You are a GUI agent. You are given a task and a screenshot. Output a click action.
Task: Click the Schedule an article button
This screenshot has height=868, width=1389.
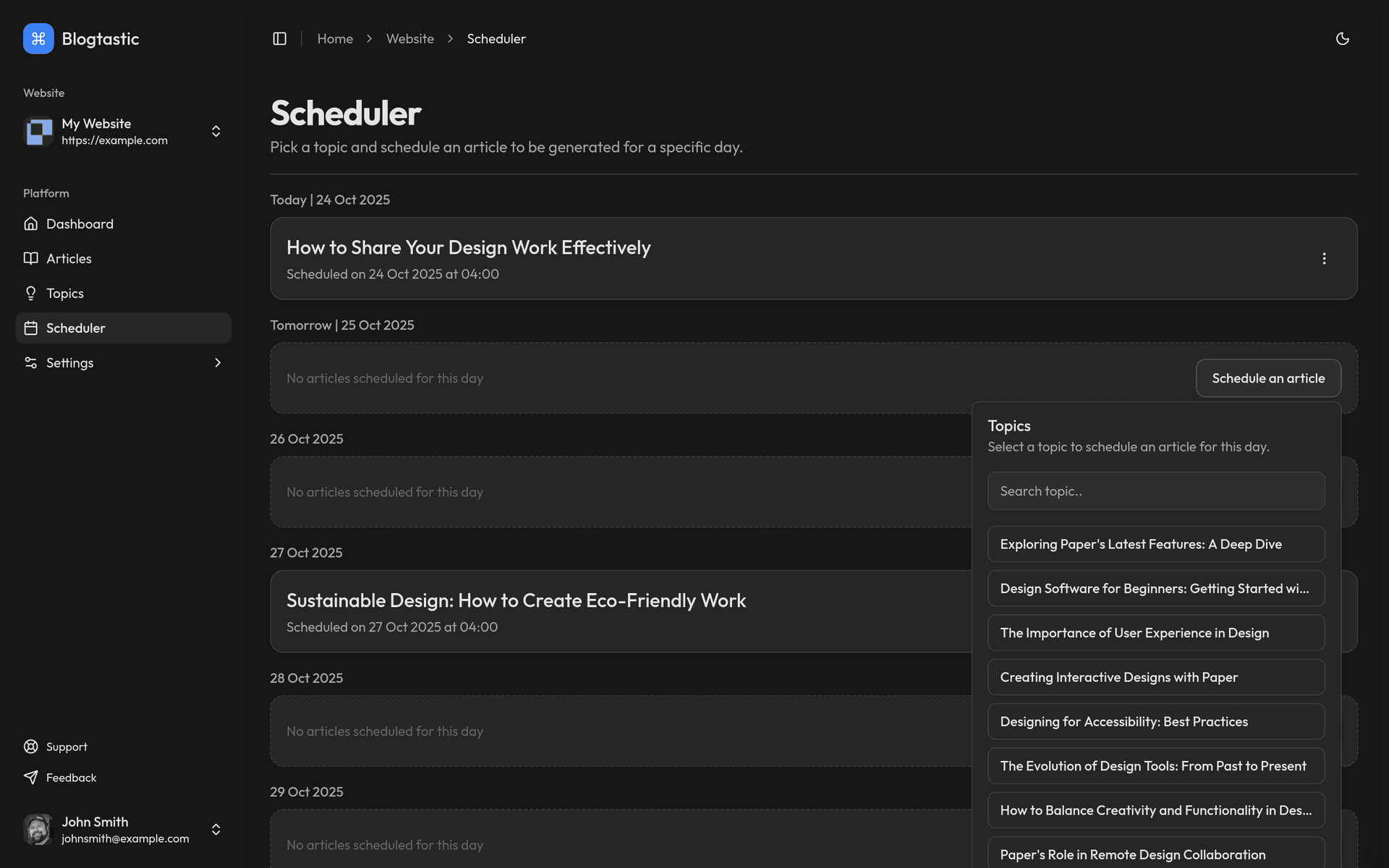[x=1268, y=378]
